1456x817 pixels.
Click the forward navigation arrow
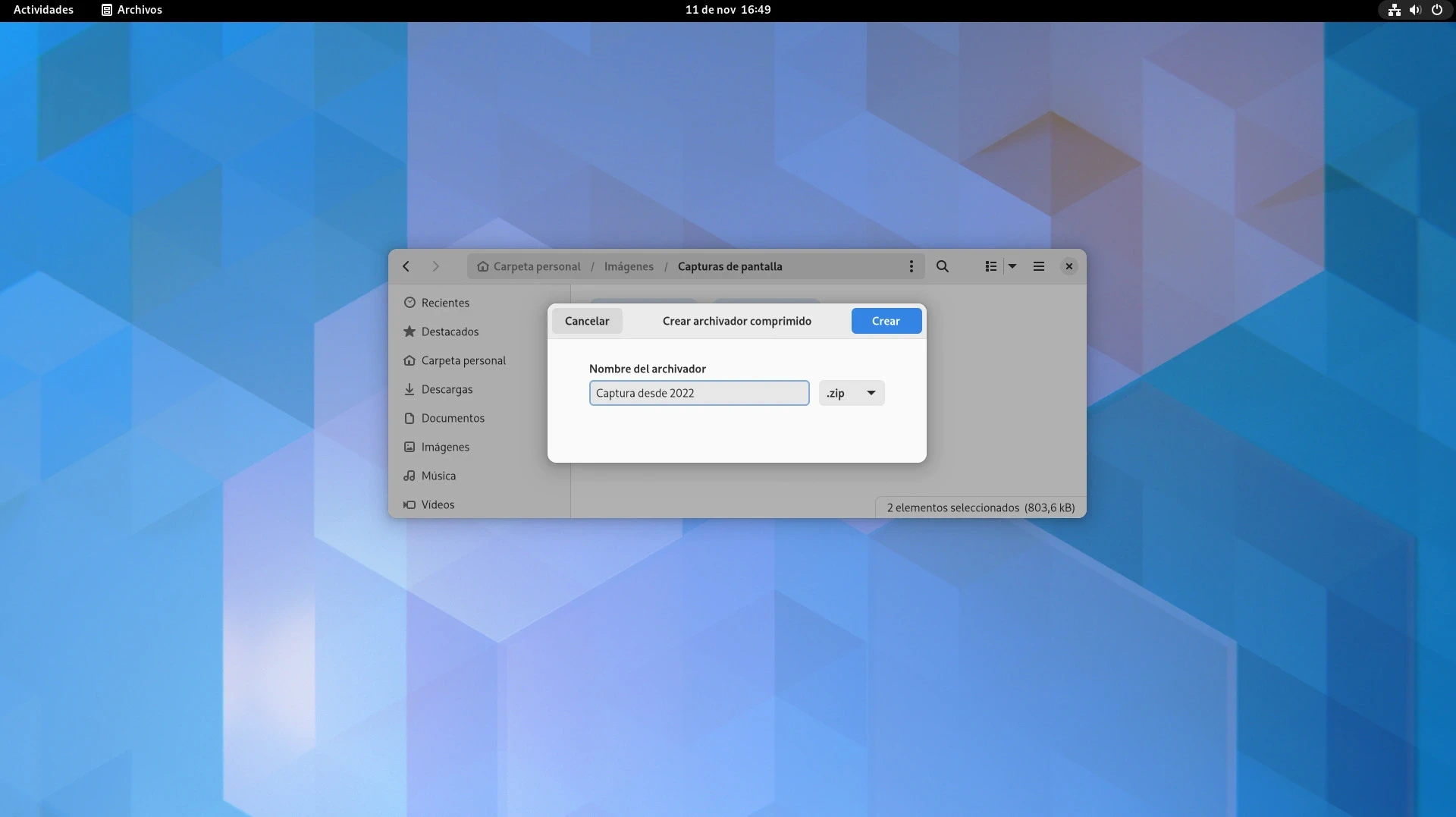(435, 266)
